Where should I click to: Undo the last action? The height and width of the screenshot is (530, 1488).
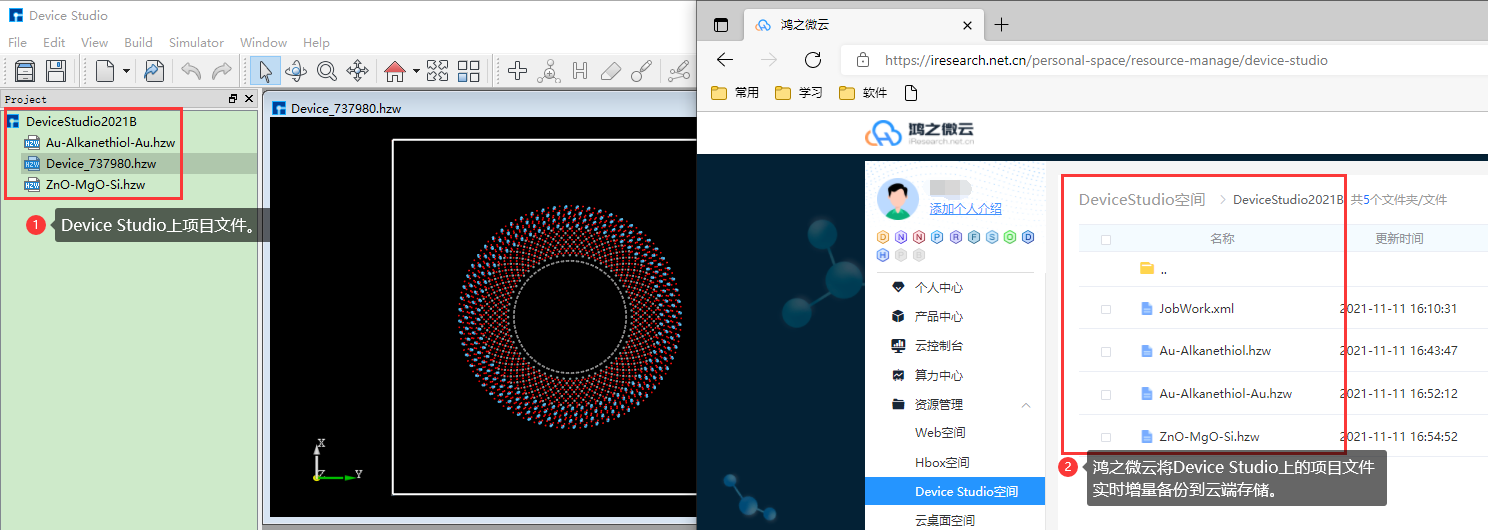(x=191, y=70)
